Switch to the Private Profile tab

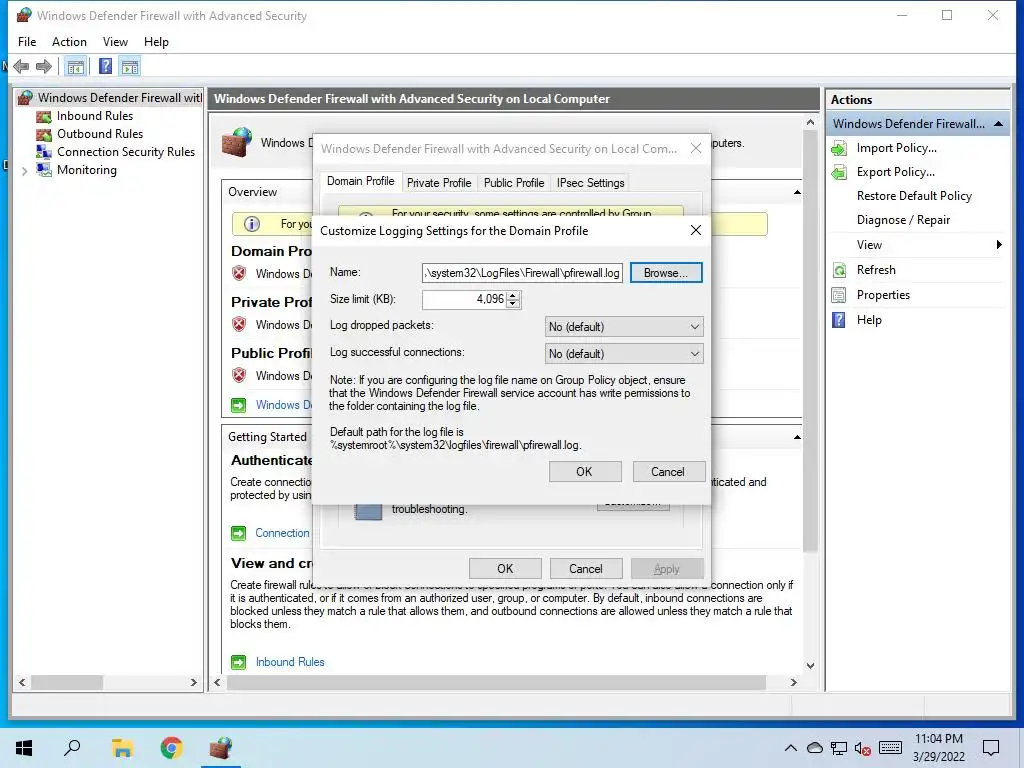point(439,183)
